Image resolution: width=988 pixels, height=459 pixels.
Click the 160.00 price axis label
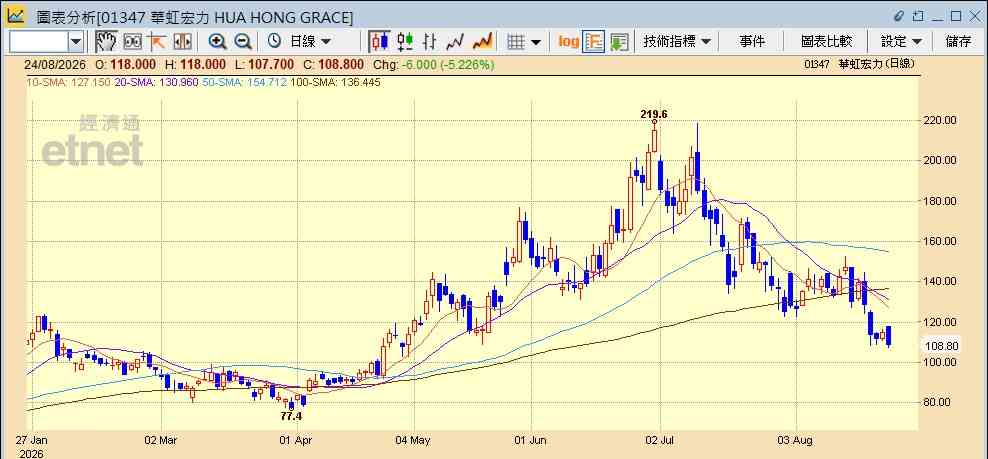pyautogui.click(x=941, y=241)
